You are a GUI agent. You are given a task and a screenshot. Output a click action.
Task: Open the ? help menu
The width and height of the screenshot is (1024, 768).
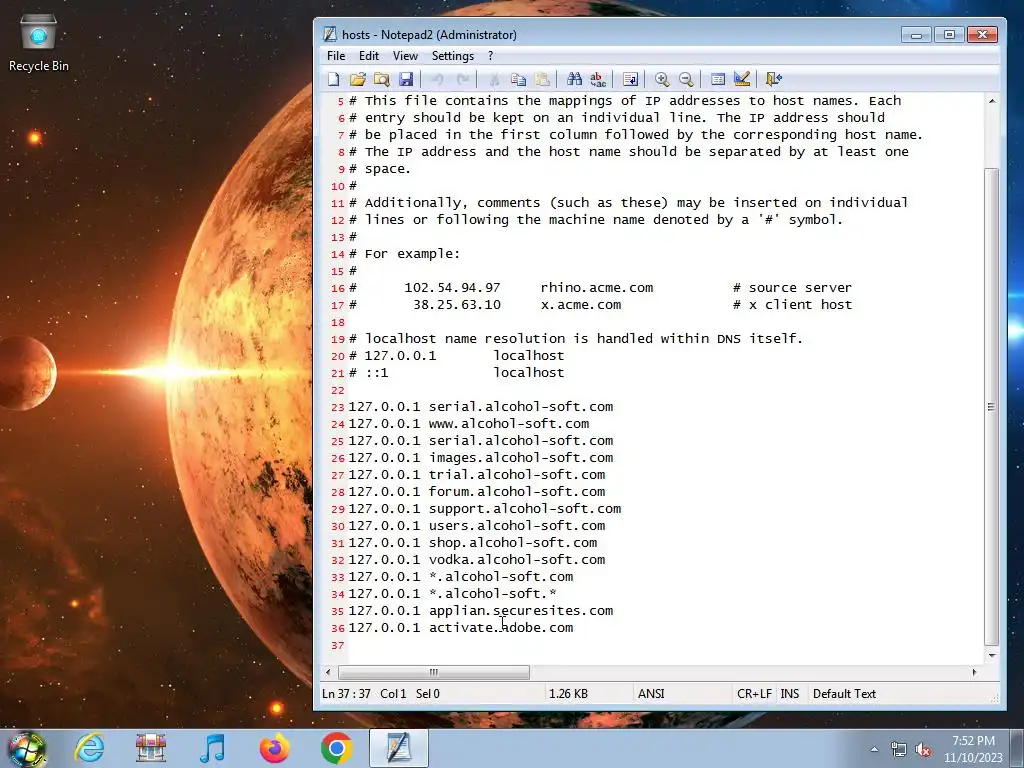[490, 56]
